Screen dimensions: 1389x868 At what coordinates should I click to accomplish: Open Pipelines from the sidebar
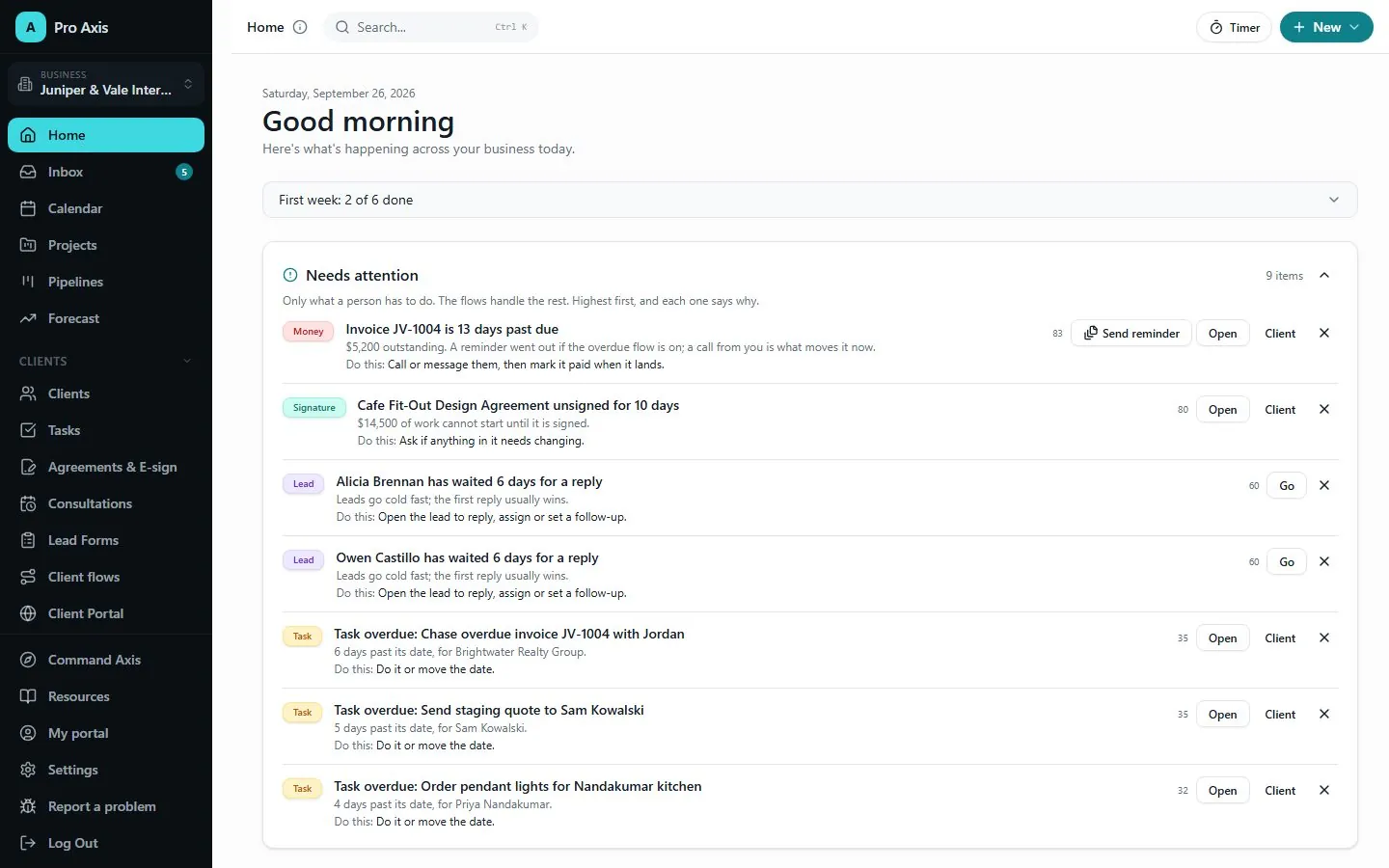pos(106,282)
